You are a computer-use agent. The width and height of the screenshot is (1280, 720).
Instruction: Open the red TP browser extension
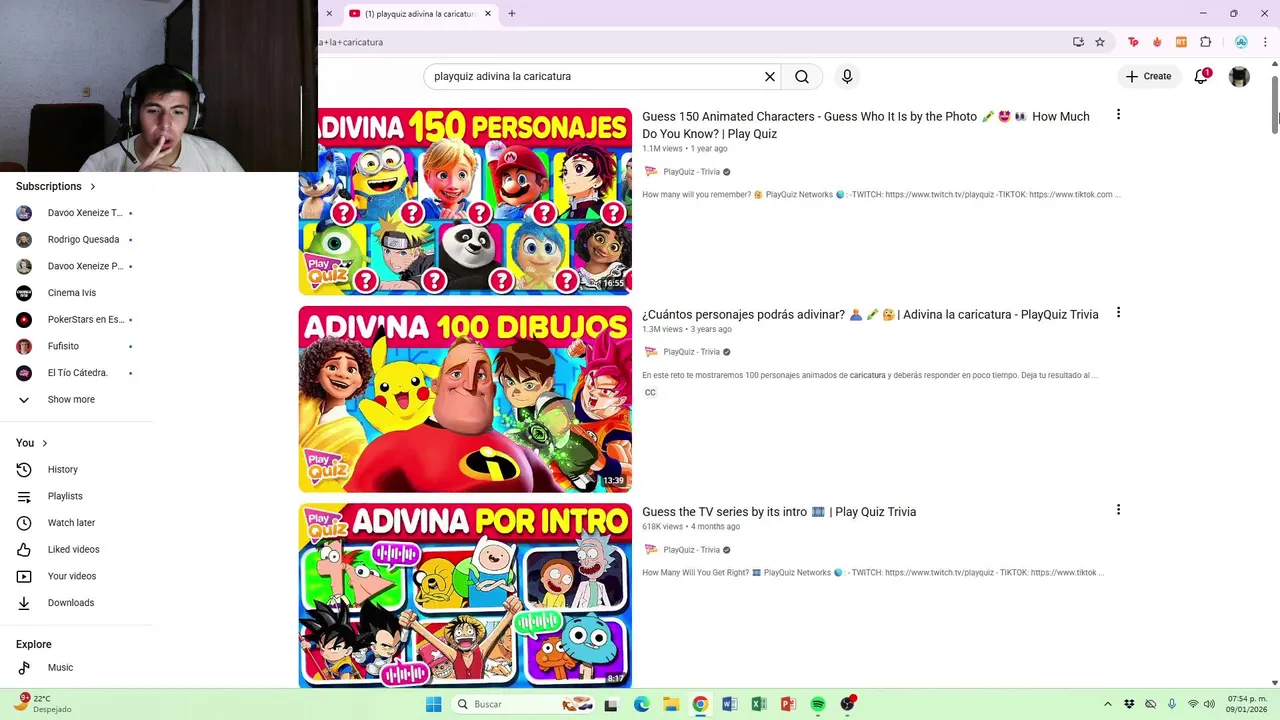[x=1133, y=42]
